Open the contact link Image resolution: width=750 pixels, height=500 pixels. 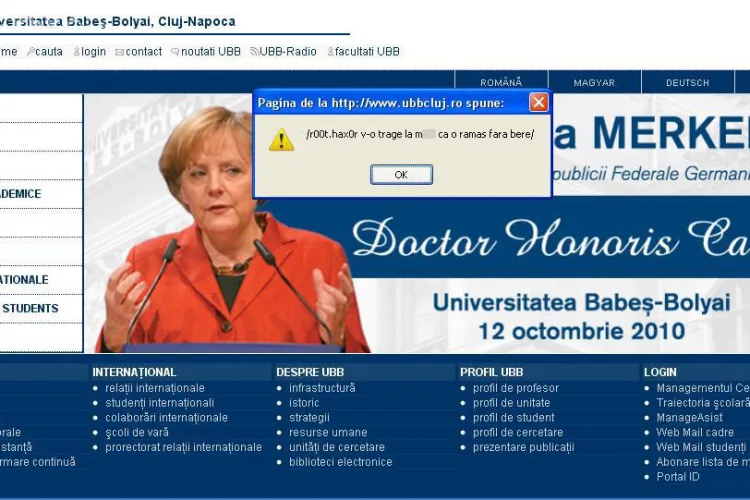[x=143, y=52]
